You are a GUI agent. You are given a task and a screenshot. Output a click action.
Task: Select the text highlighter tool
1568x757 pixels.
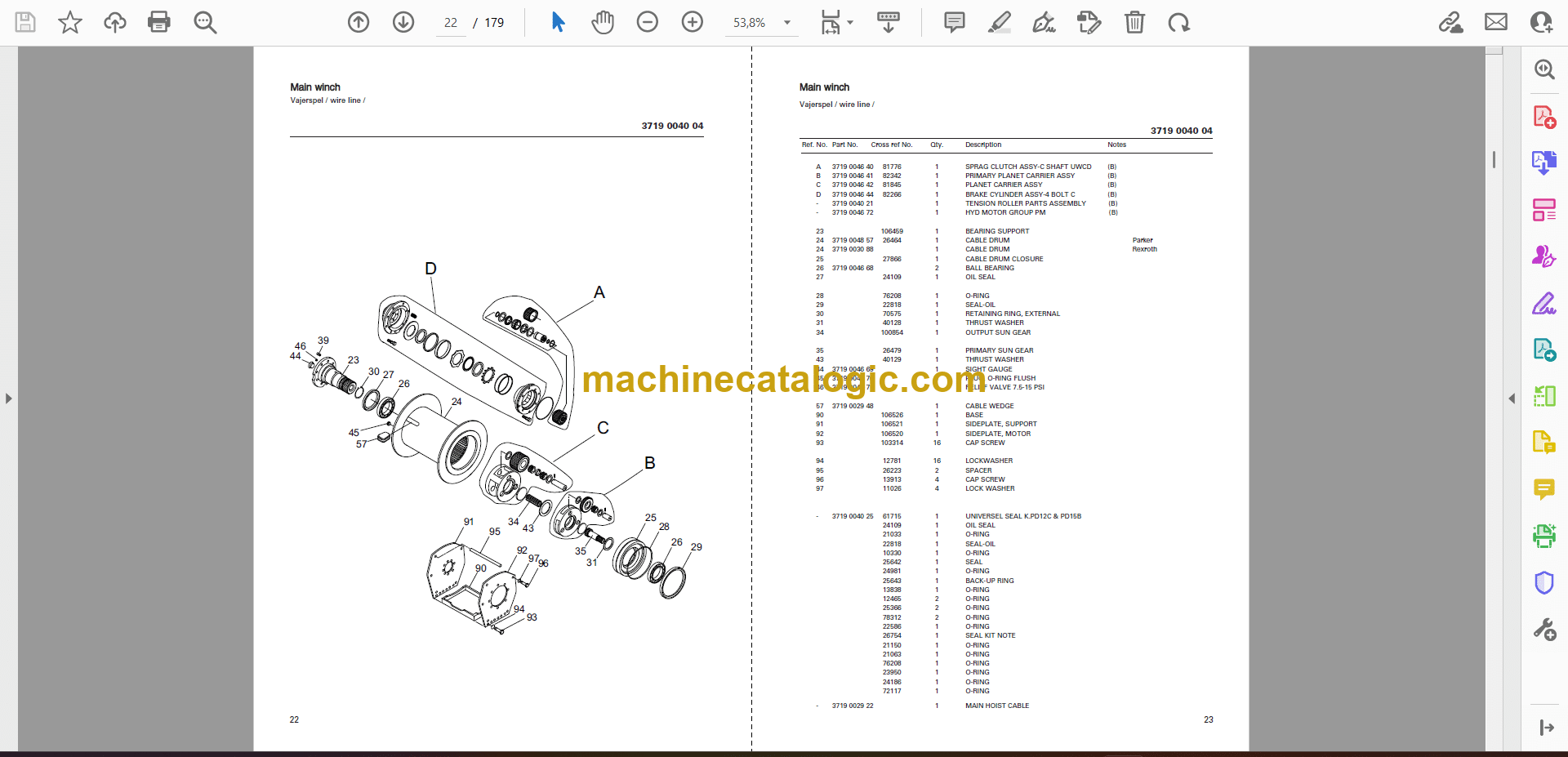(x=999, y=22)
